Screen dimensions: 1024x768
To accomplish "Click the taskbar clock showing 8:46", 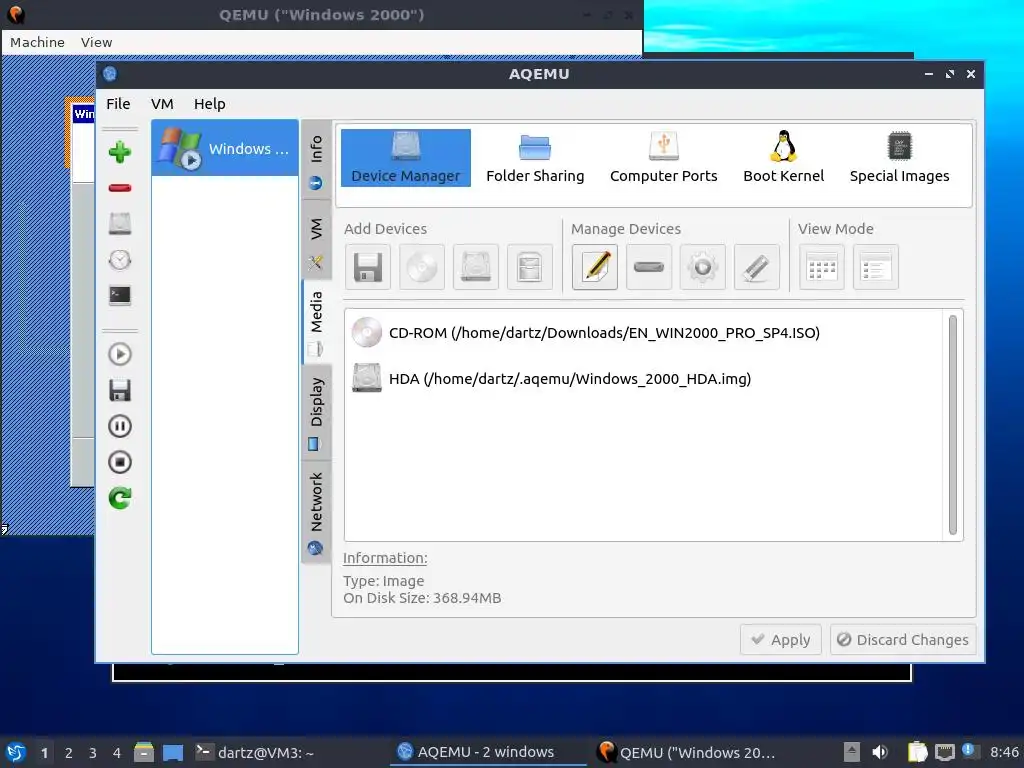I will point(1004,752).
